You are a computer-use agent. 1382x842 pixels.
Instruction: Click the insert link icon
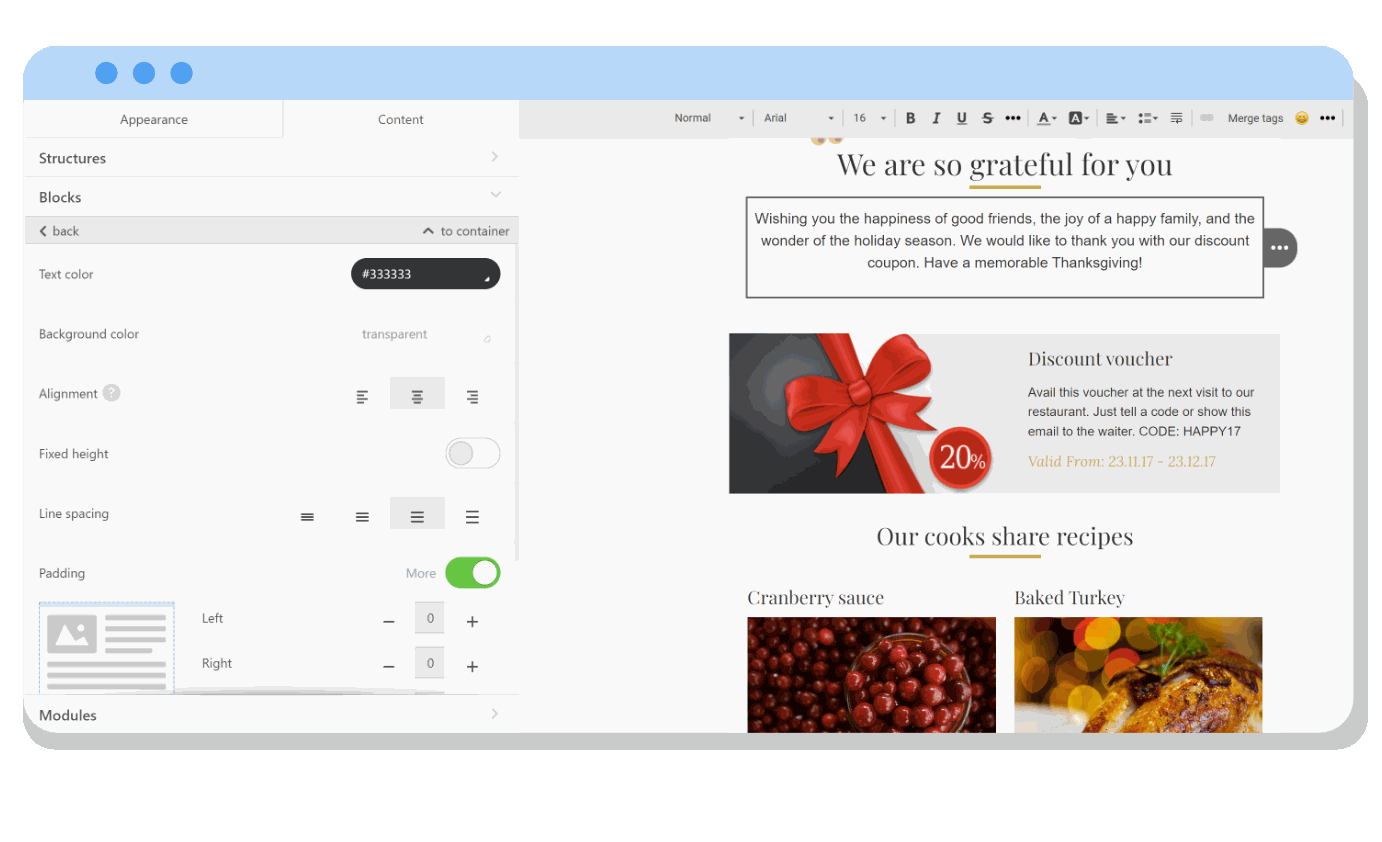[x=1207, y=118]
